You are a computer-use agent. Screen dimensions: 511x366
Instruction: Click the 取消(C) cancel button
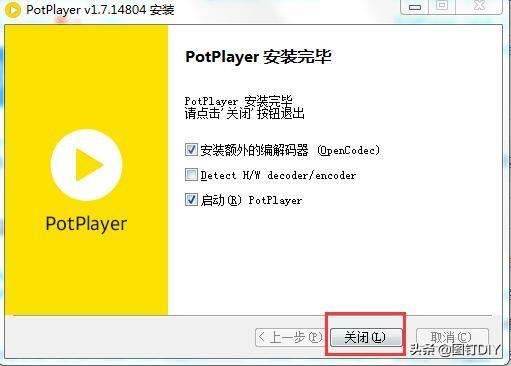tap(452, 337)
